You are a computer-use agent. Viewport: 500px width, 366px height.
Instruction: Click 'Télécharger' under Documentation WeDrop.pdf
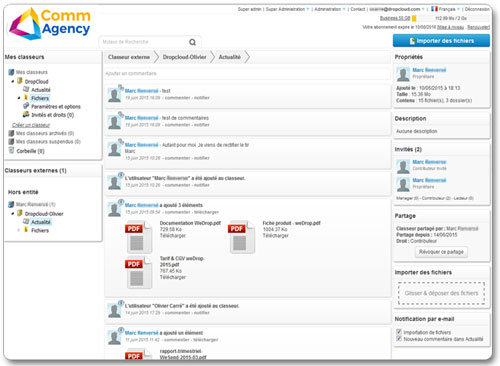[x=173, y=236]
